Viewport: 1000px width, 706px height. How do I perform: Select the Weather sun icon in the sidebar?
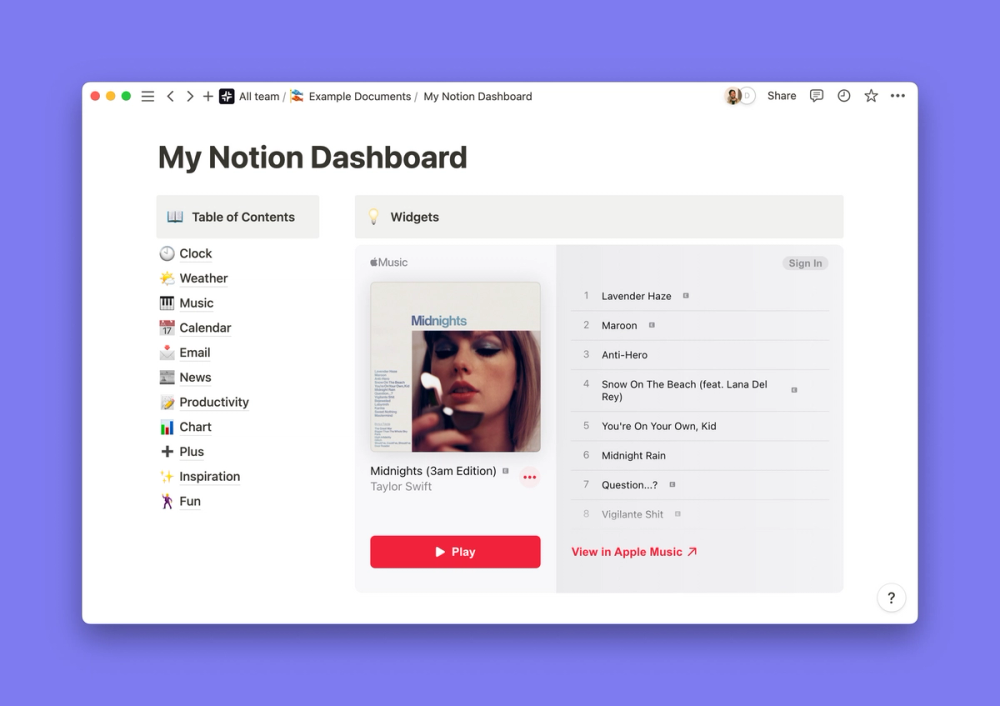pyautogui.click(x=165, y=278)
